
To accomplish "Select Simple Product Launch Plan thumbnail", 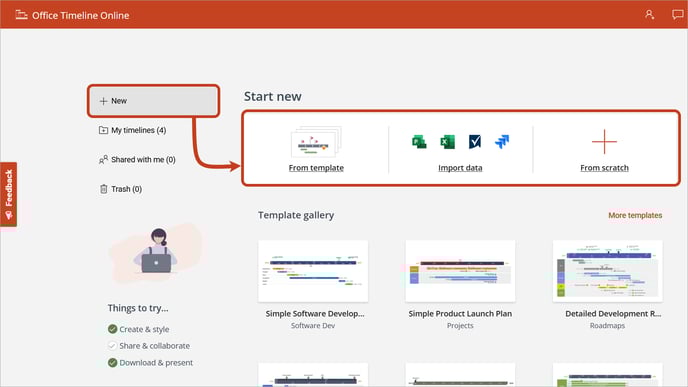I will coord(460,271).
